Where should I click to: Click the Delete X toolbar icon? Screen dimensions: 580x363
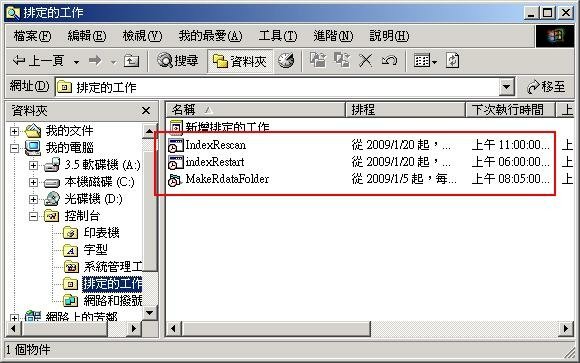365,61
